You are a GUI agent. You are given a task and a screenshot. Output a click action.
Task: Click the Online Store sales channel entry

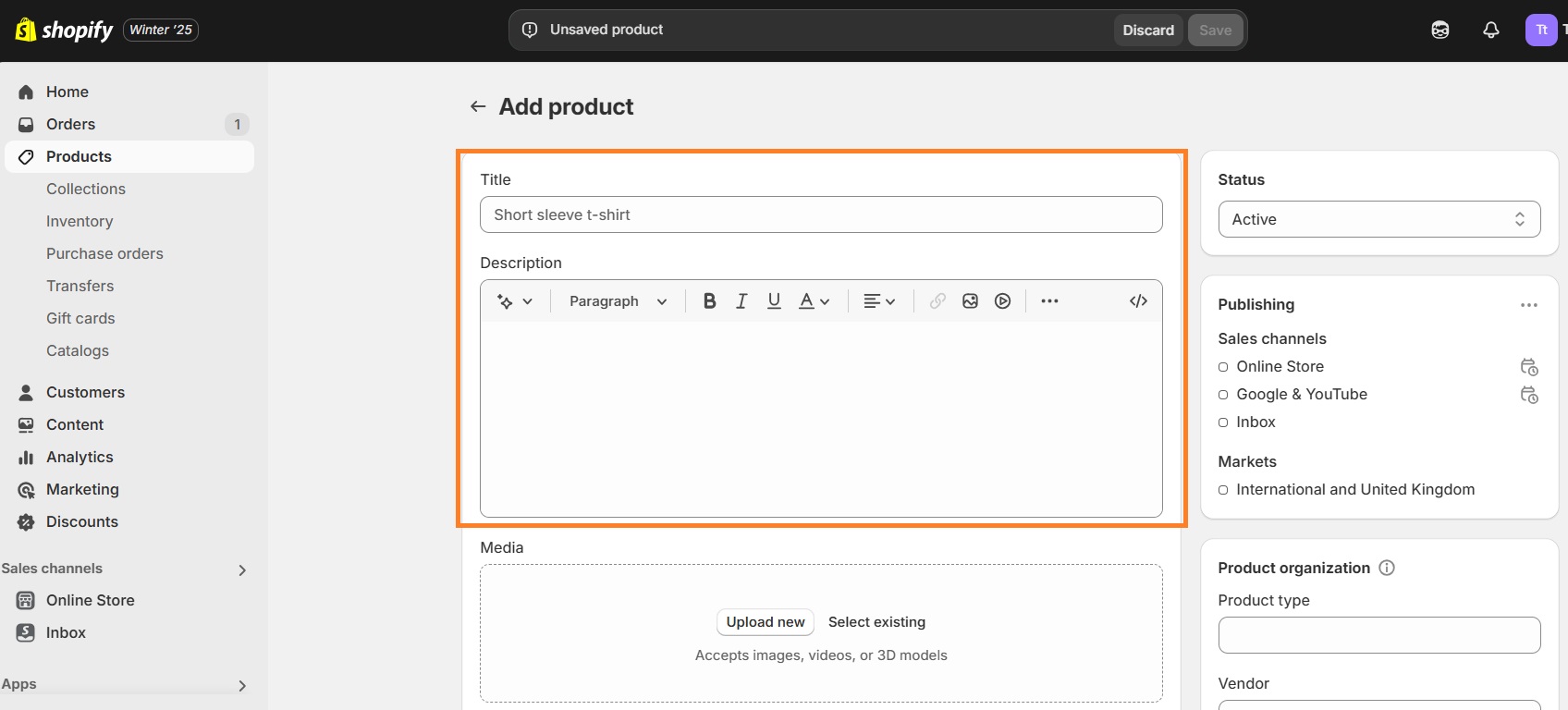1280,366
